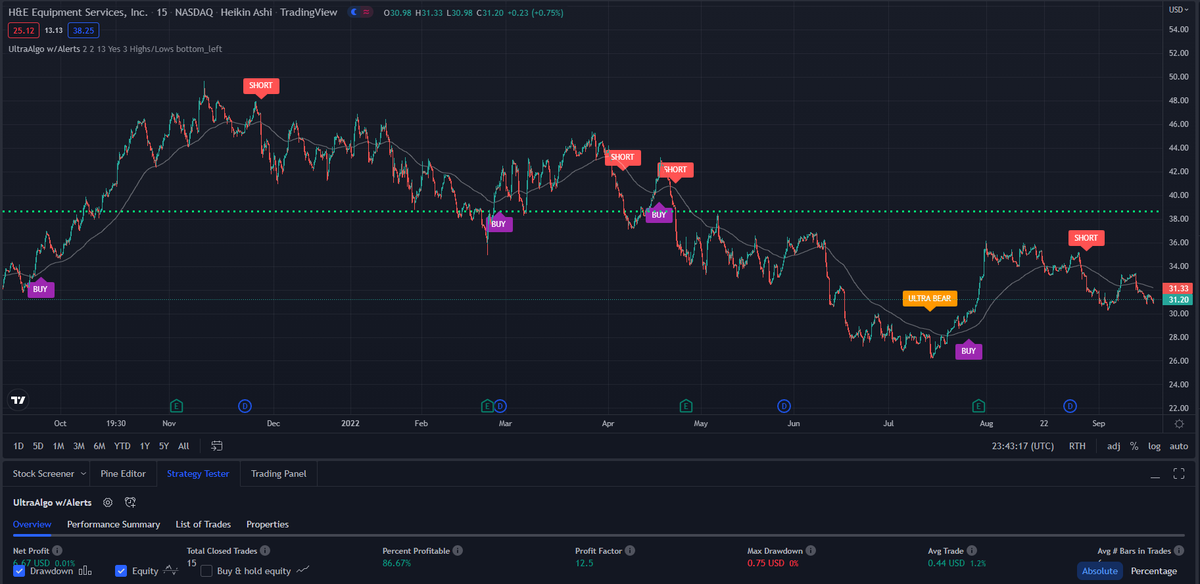Enable Buy & hold equity checkbox
The image size is (1200, 584).
pyautogui.click(x=207, y=571)
